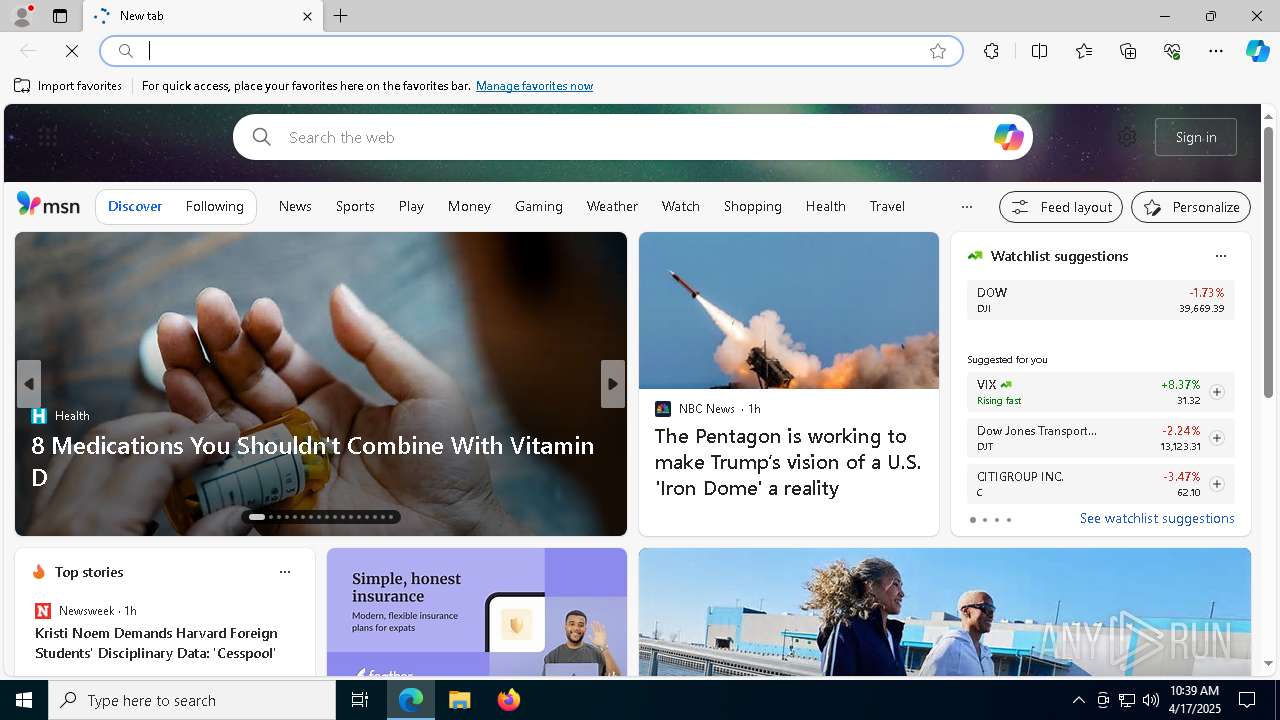This screenshot has height=720, width=1280.
Task: Click the Search the web box
Action: tap(633, 137)
